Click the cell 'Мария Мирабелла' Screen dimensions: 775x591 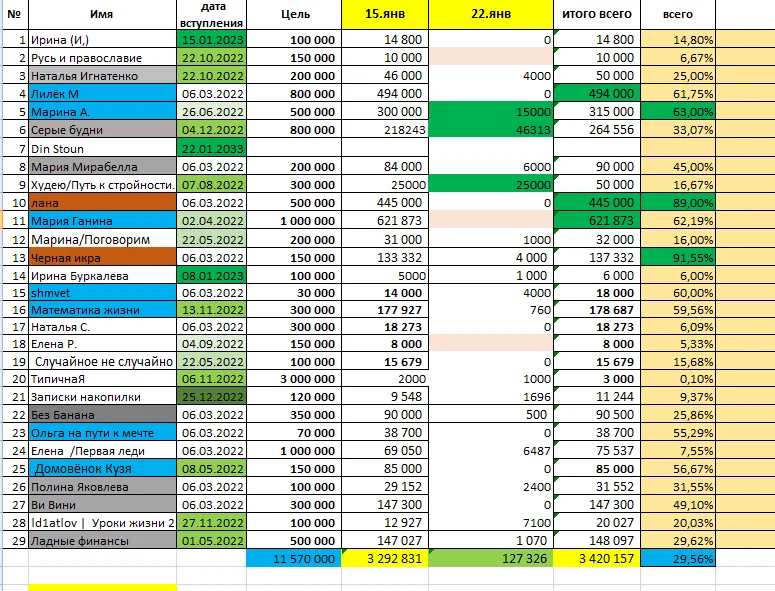[102, 167]
